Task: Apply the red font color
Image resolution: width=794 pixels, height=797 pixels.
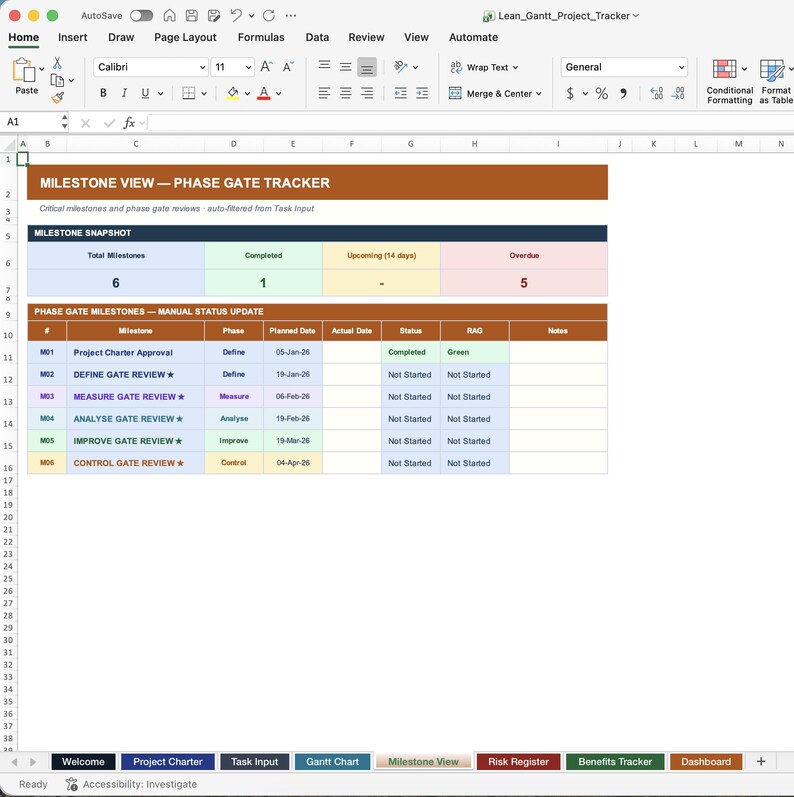Action: pos(264,93)
